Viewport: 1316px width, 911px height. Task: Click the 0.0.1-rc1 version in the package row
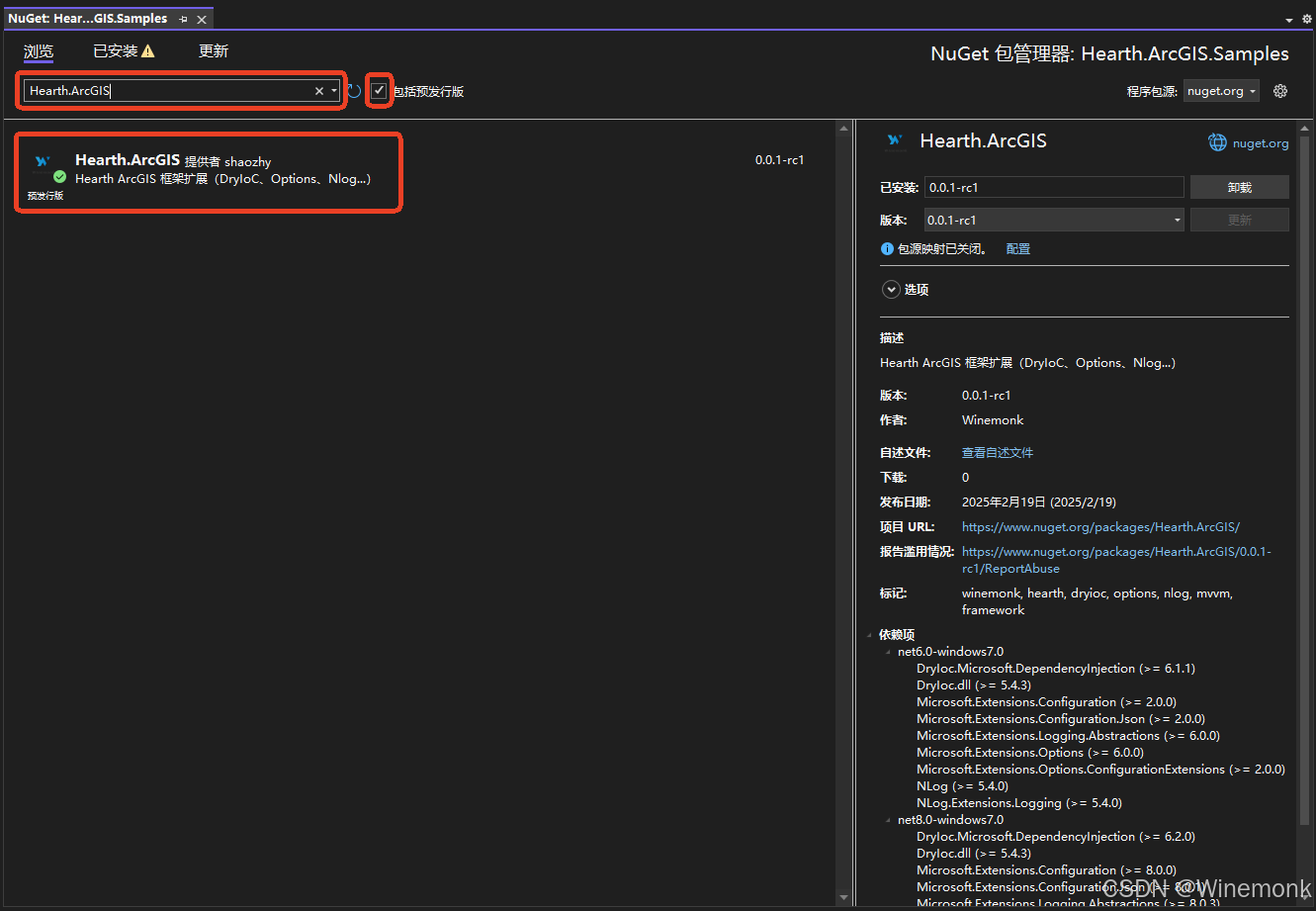point(779,160)
